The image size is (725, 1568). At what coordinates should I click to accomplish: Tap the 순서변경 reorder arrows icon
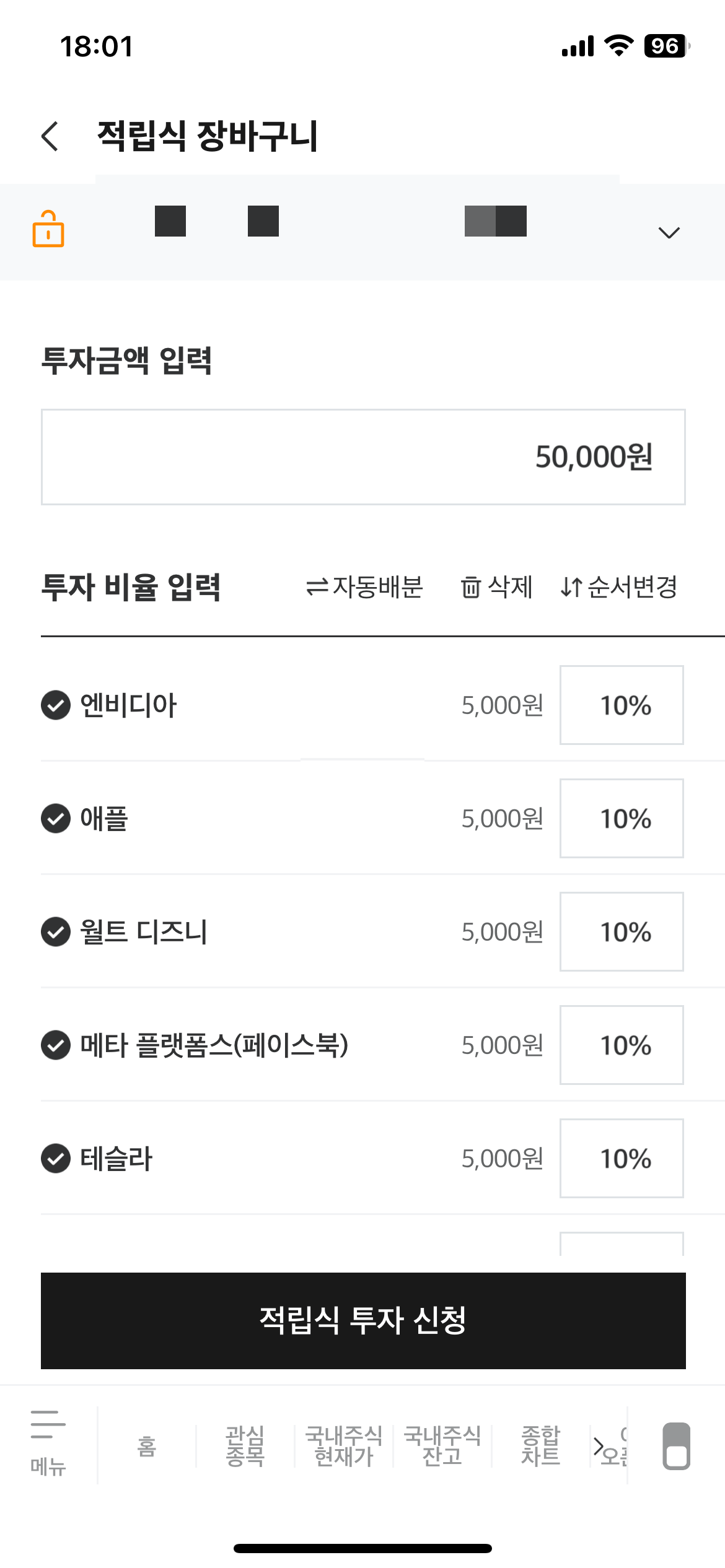pos(571,587)
